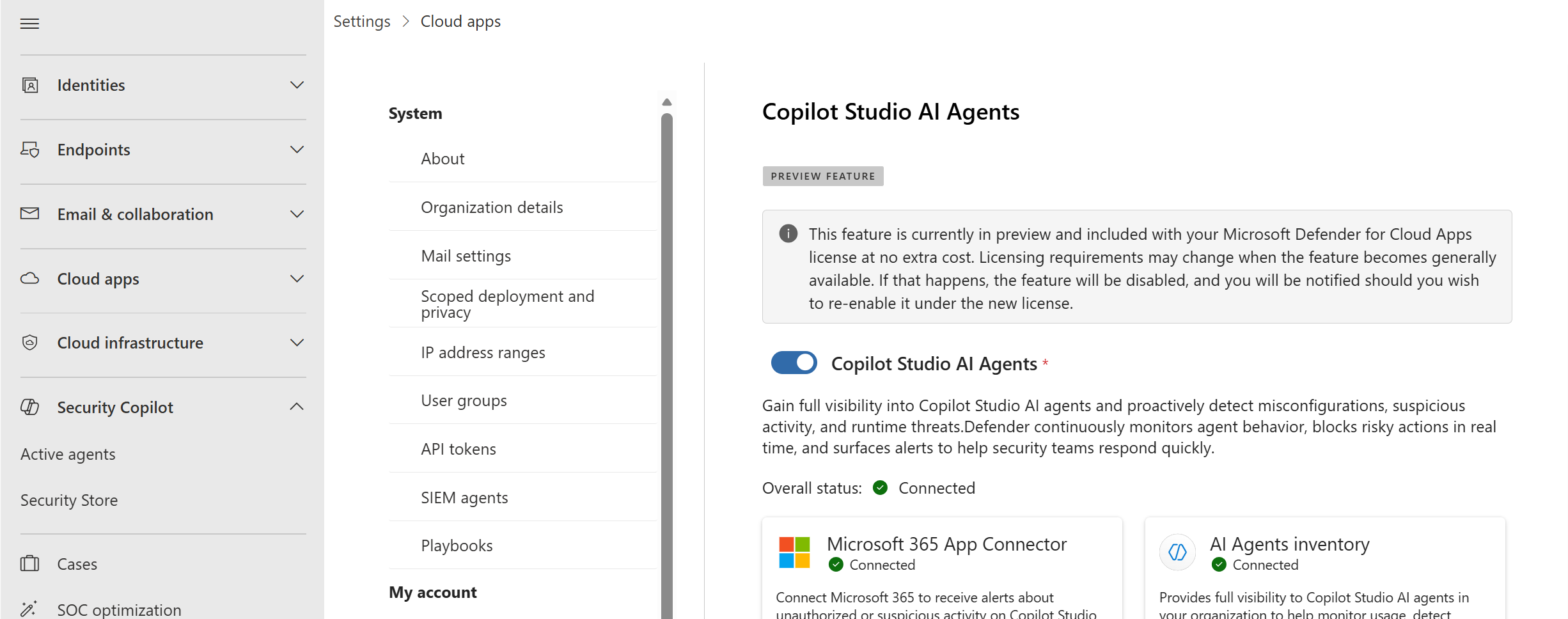Viewport: 1568px width, 619px height.
Task: Click the Cloud apps cloud icon
Action: pos(30,279)
